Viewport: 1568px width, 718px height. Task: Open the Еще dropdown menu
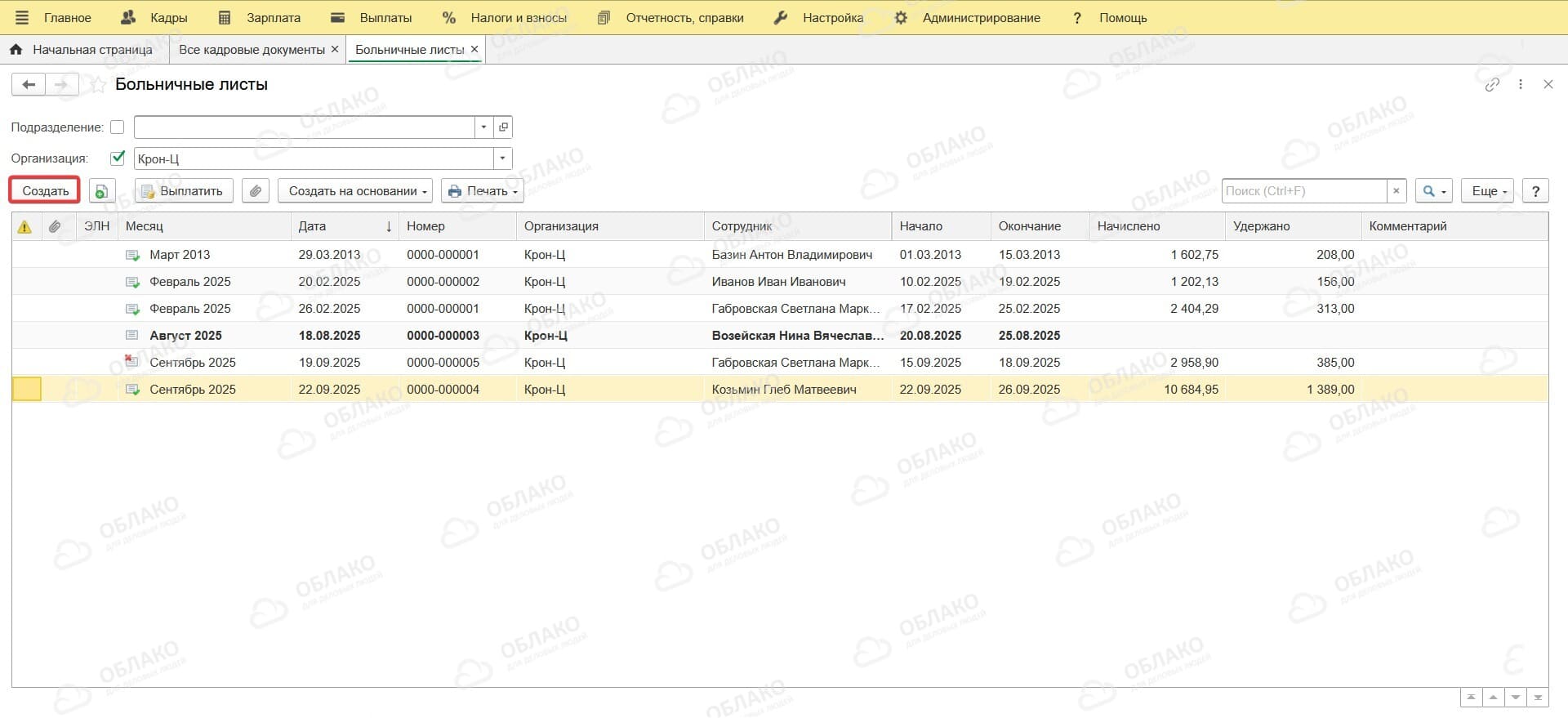tap(1488, 191)
